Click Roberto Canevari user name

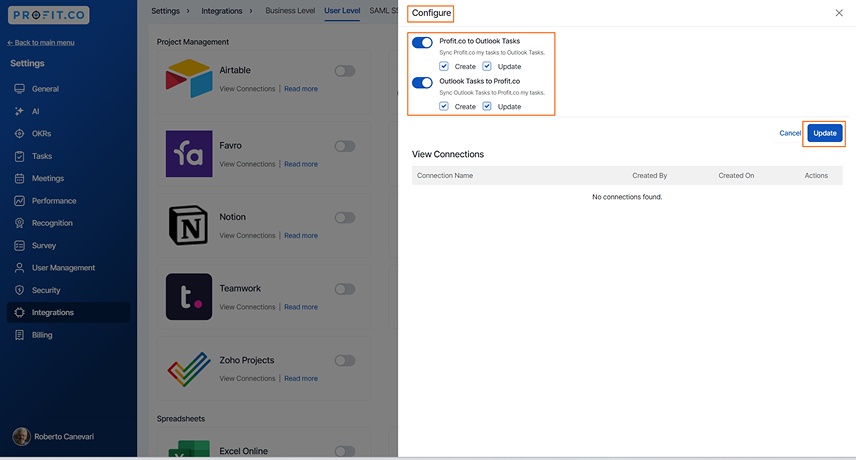click(64, 437)
